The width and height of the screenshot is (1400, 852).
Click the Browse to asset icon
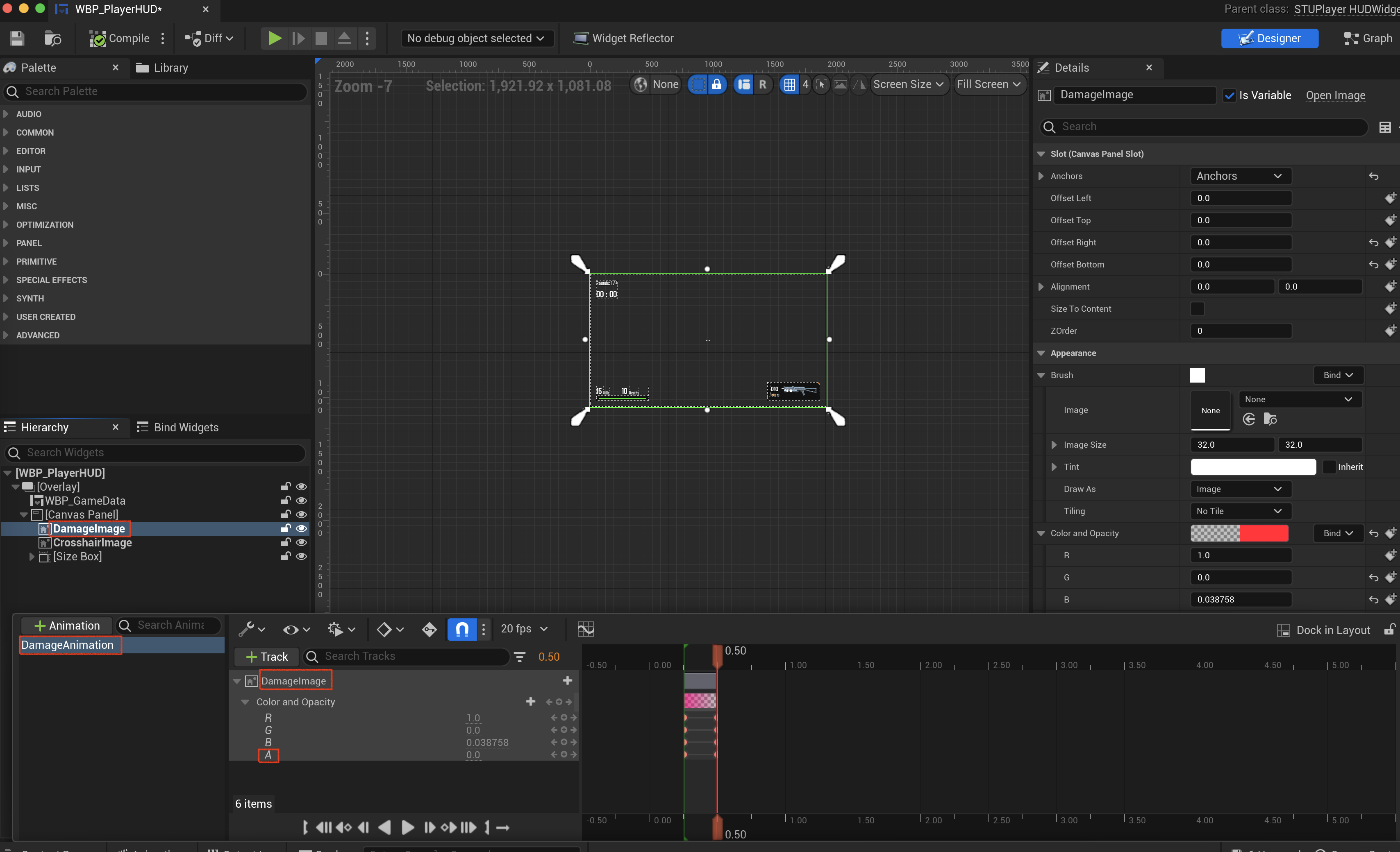click(53, 39)
